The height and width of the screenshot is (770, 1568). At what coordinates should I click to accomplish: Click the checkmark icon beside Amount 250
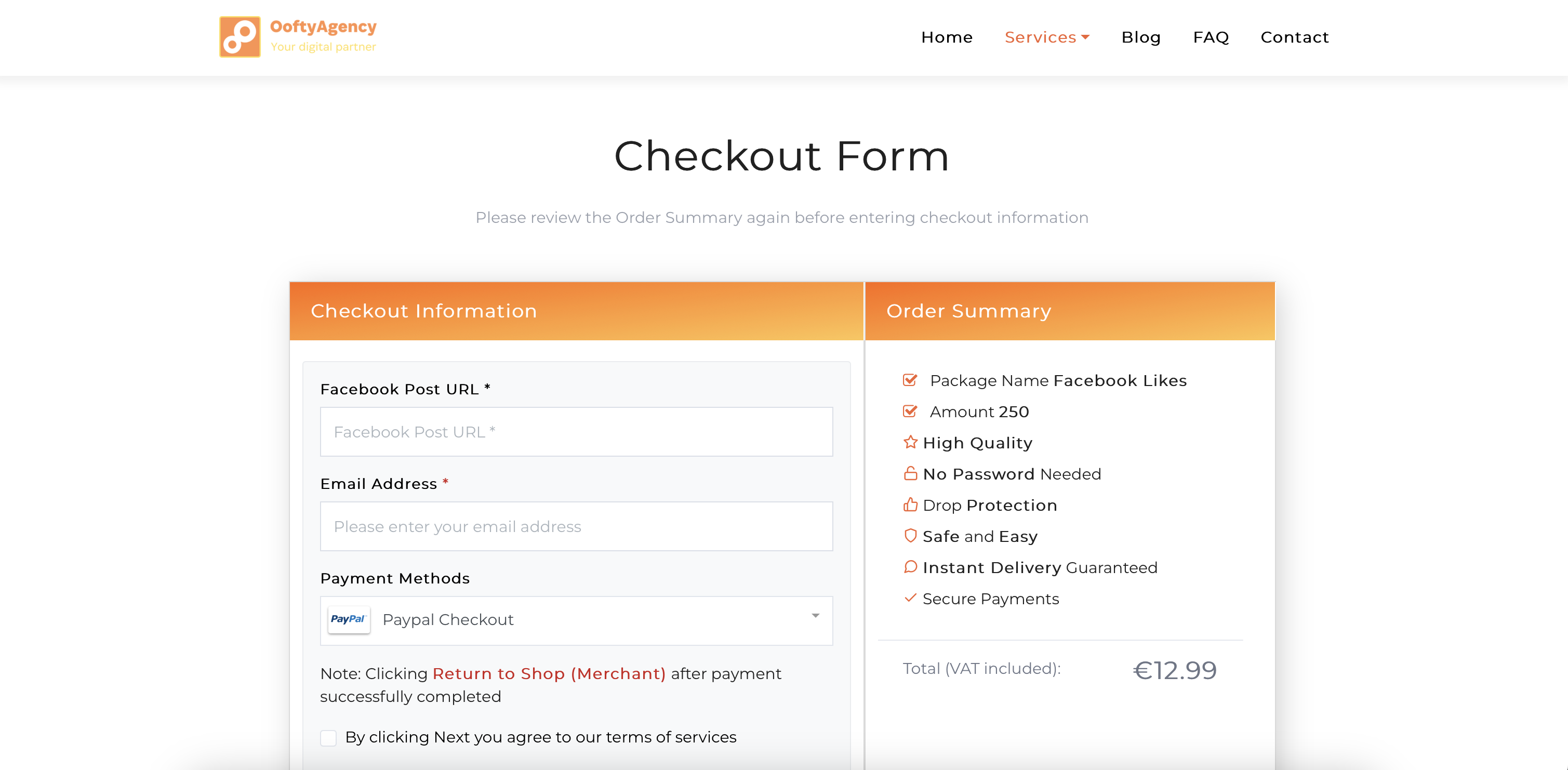click(910, 411)
